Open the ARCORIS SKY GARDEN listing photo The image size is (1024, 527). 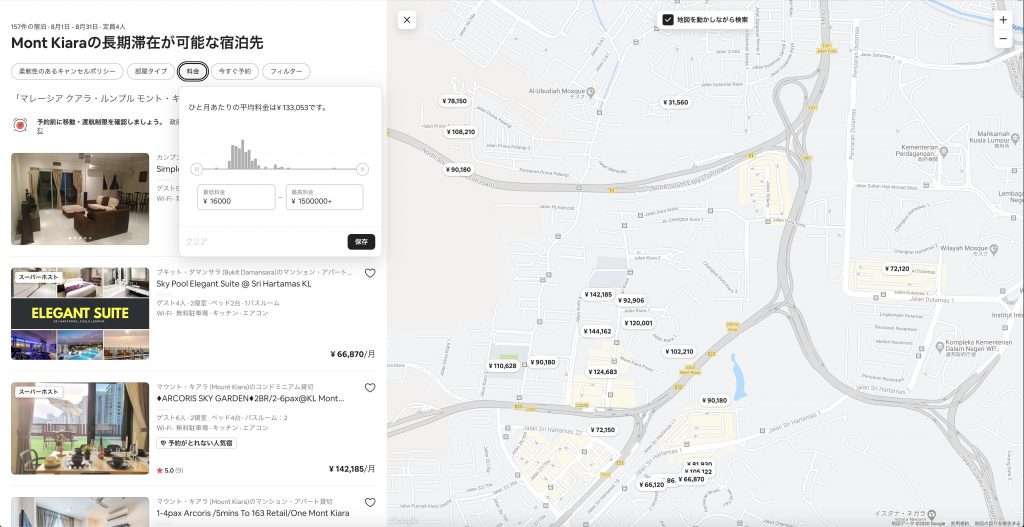pos(80,428)
